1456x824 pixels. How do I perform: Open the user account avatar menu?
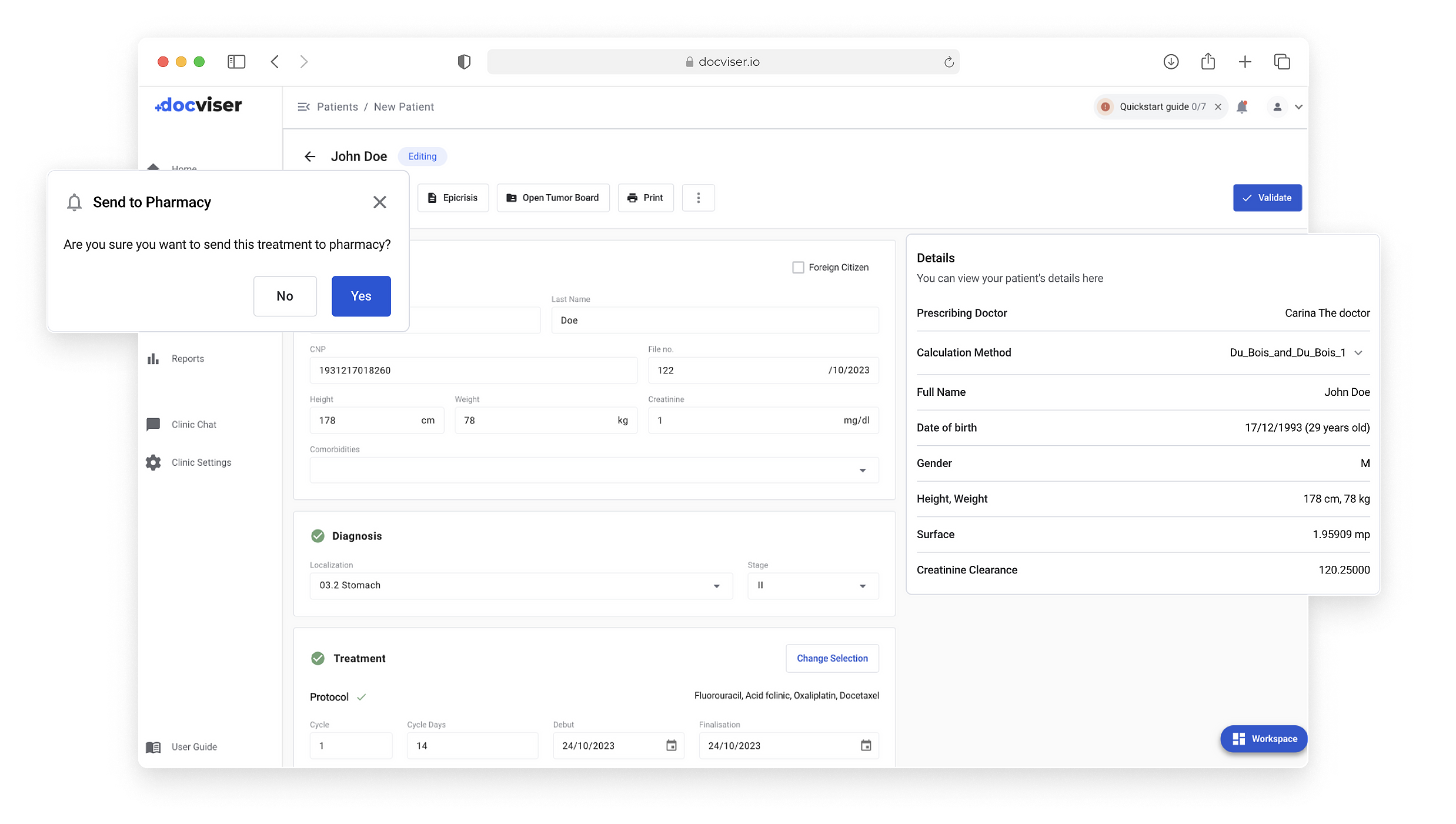pyautogui.click(x=1277, y=107)
